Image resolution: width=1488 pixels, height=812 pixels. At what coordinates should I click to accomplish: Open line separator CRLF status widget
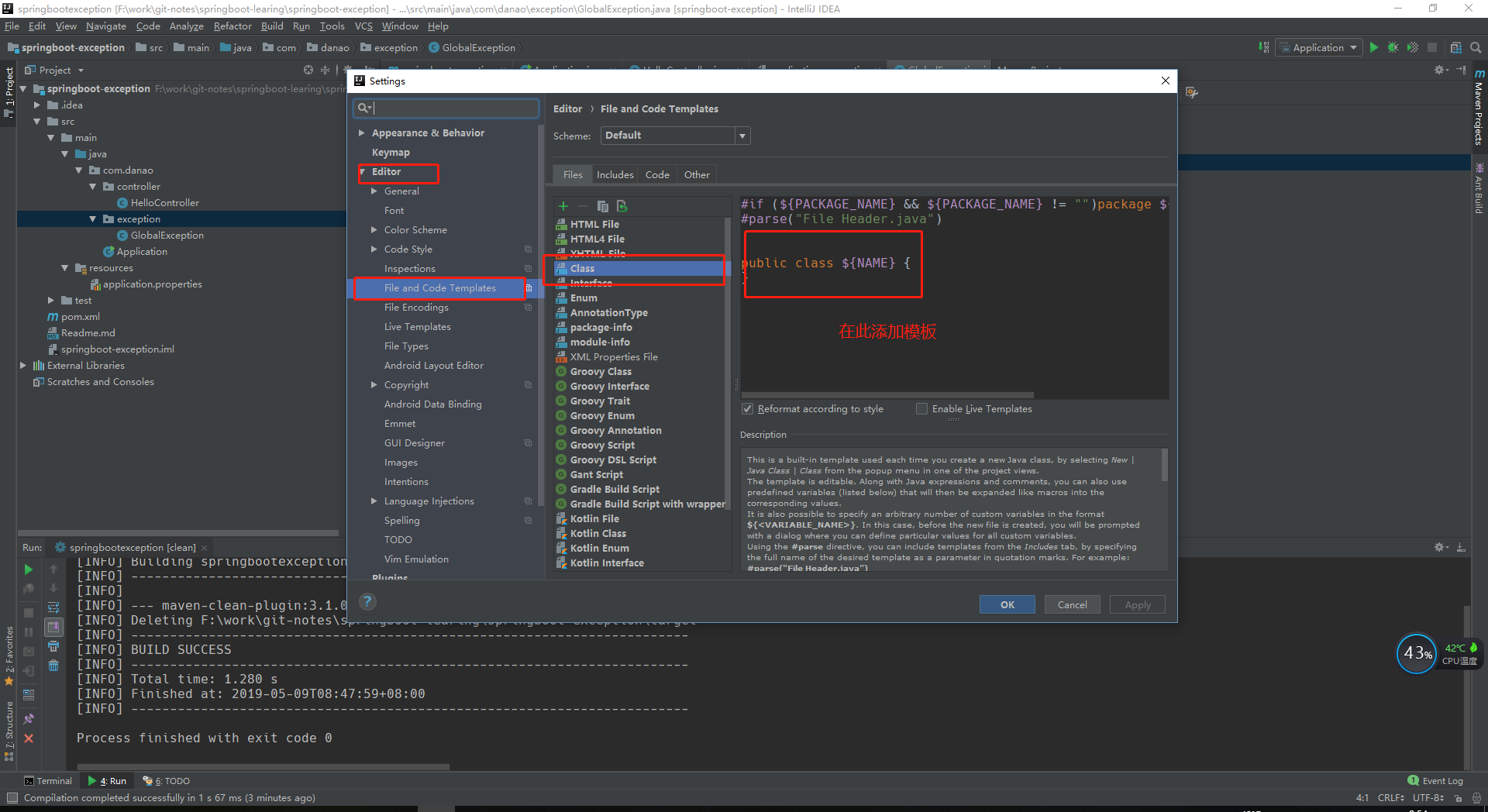[x=1391, y=798]
